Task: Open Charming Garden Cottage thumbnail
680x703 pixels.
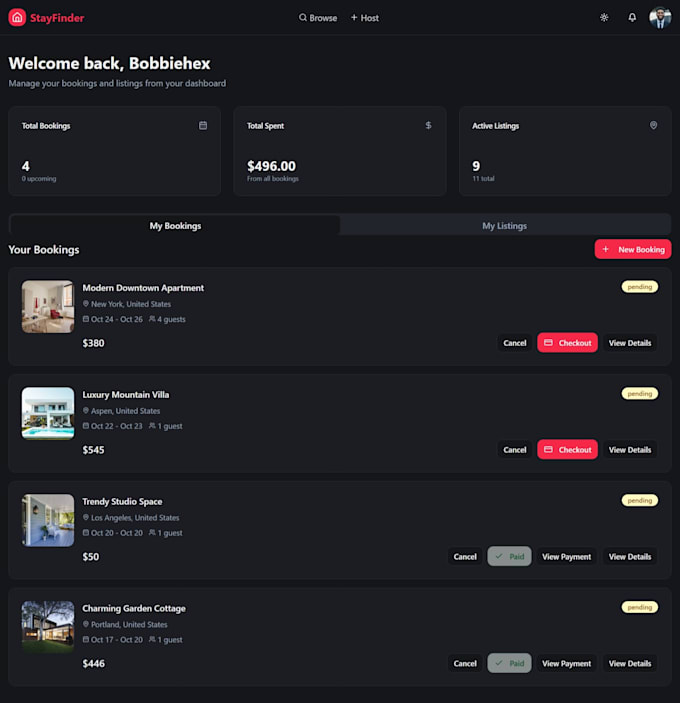Action: coord(48,627)
